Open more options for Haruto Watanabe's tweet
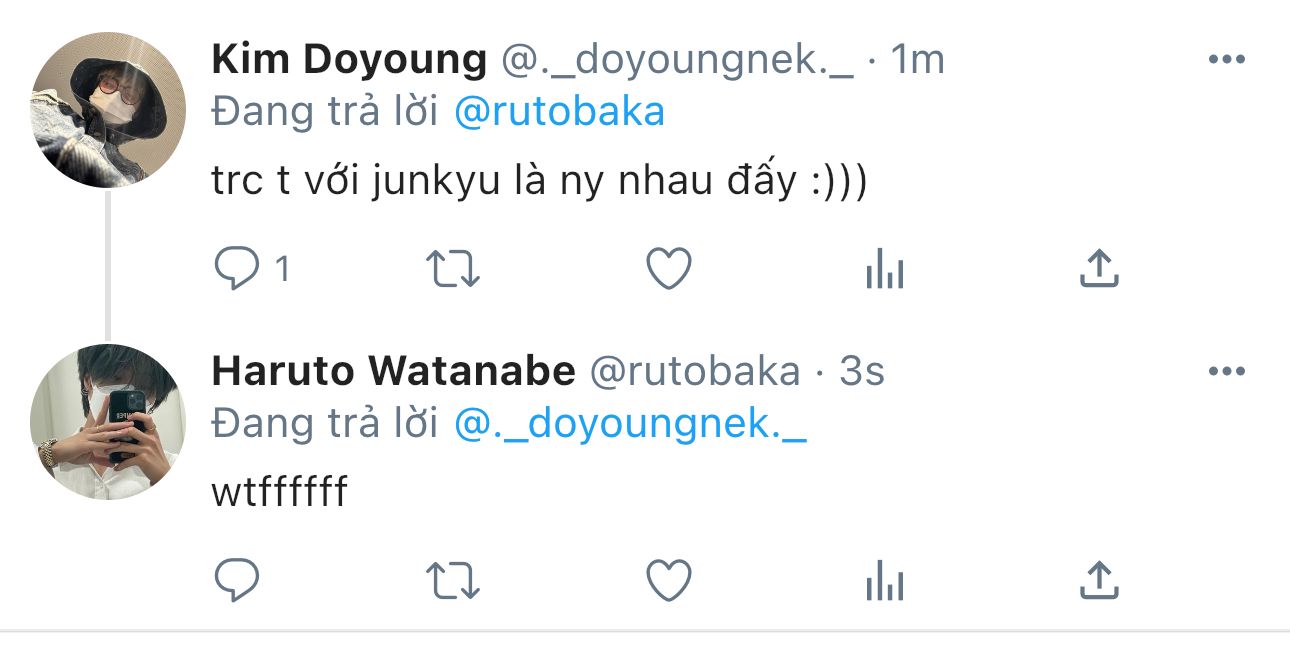This screenshot has height=654, width=1290. [x=1226, y=371]
